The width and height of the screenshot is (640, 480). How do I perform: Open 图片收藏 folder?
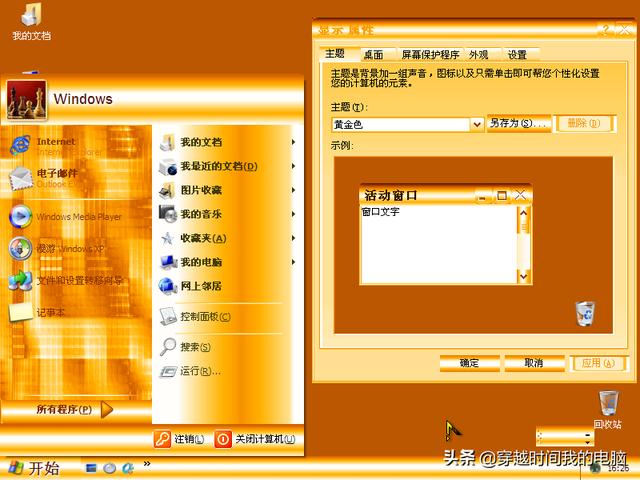point(227,190)
